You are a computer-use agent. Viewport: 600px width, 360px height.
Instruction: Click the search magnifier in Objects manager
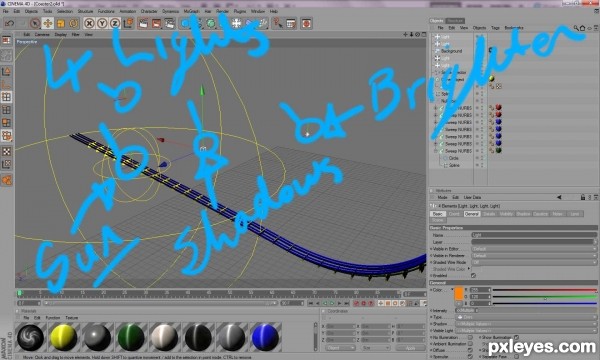click(x=576, y=28)
